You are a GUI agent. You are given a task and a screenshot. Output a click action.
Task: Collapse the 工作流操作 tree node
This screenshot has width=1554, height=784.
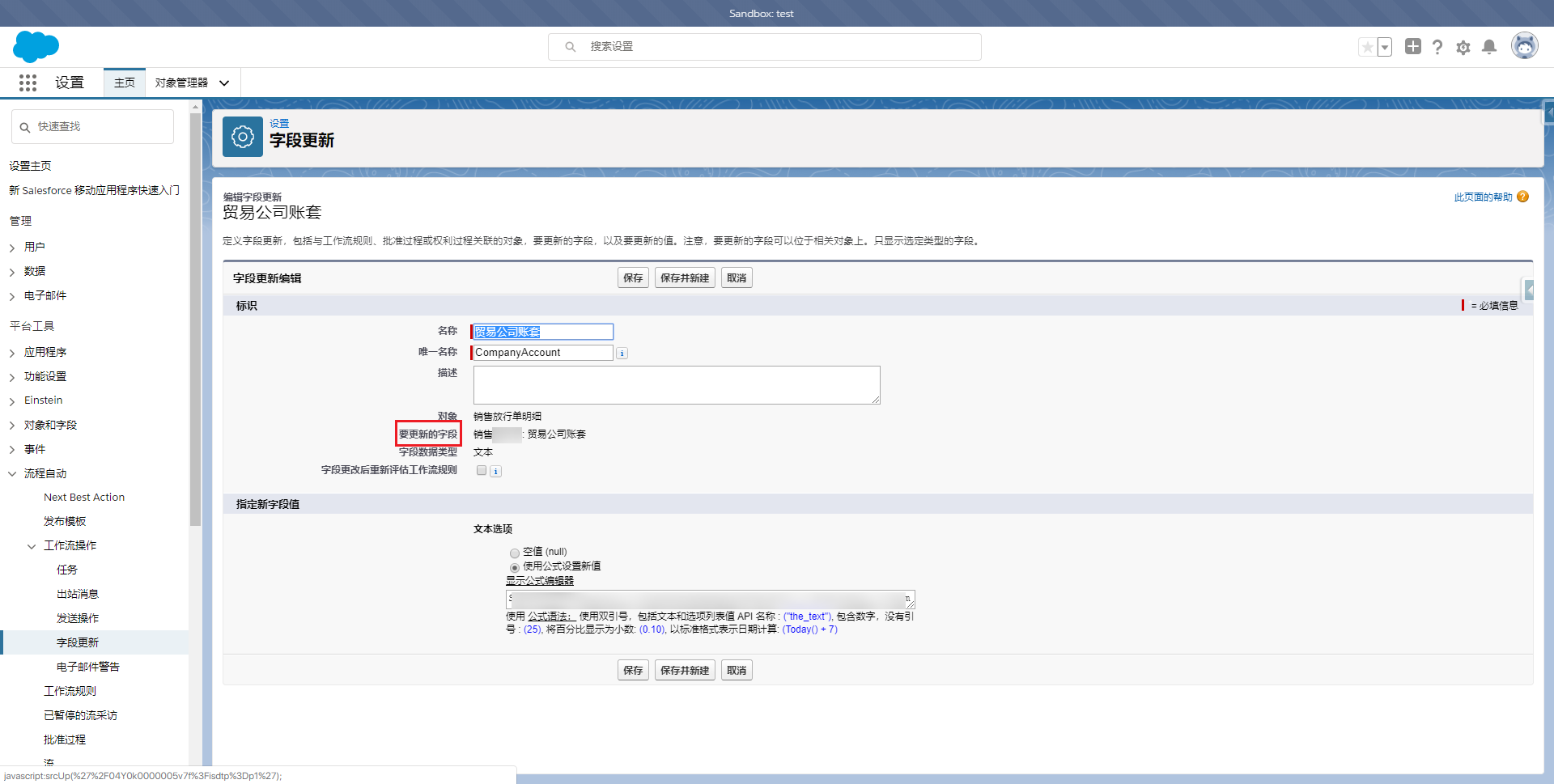(32, 546)
